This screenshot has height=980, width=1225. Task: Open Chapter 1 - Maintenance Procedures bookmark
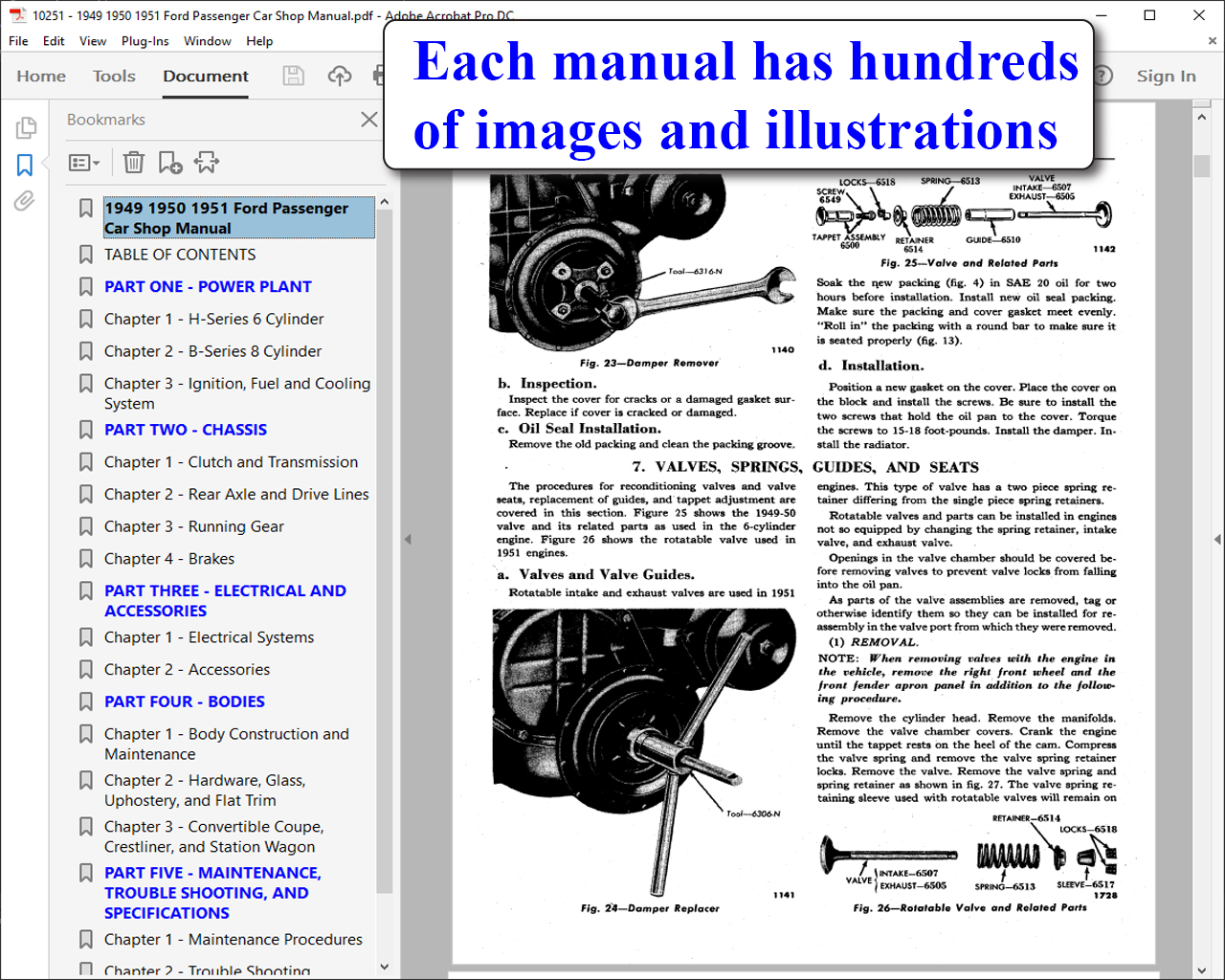pyautogui.click(x=234, y=940)
